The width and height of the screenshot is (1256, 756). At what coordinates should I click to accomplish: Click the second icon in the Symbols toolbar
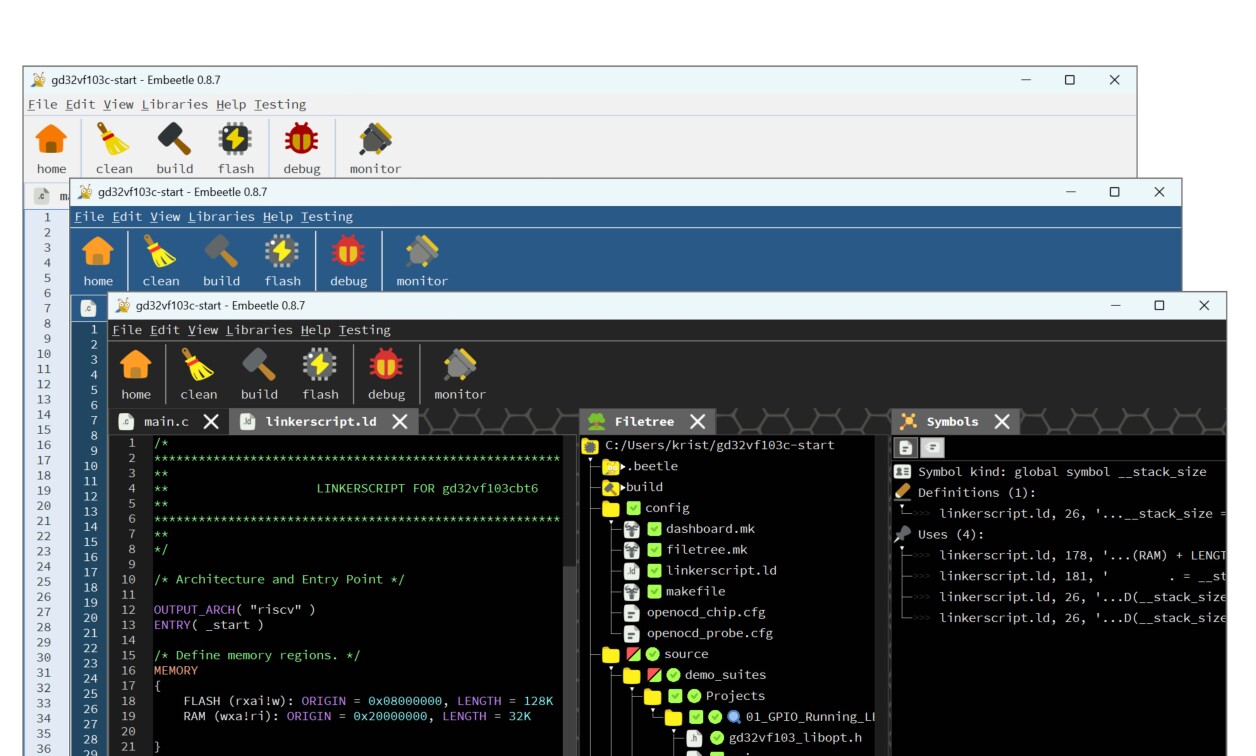(x=932, y=448)
